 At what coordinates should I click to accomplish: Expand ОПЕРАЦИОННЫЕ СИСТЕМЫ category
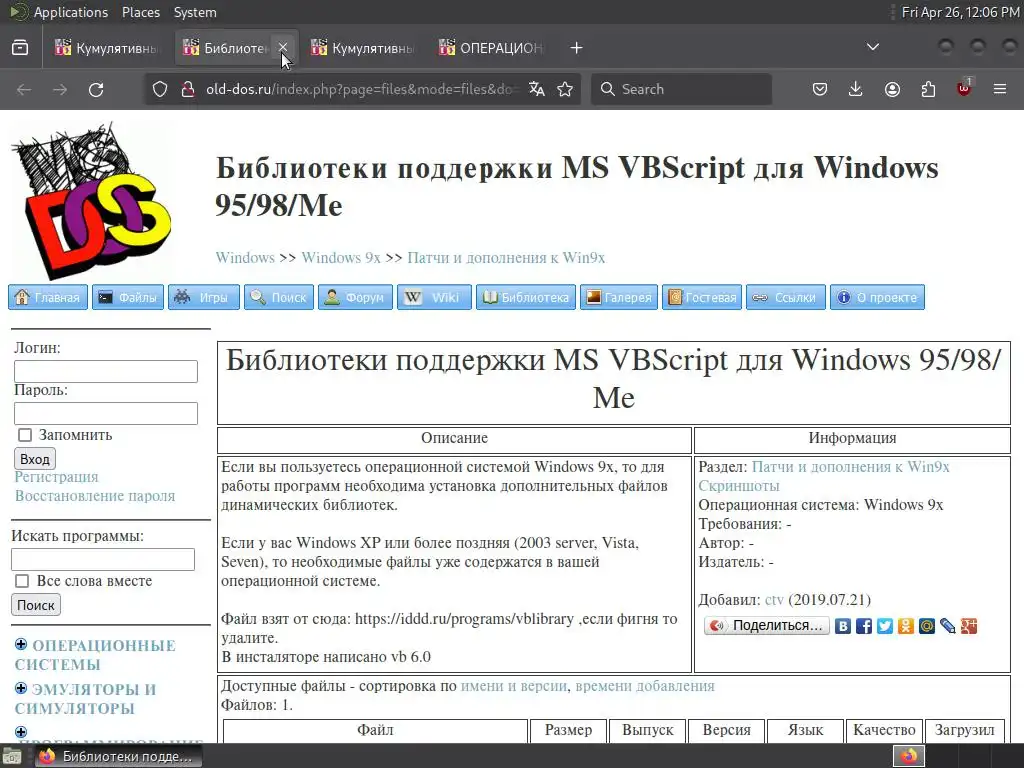(21, 645)
